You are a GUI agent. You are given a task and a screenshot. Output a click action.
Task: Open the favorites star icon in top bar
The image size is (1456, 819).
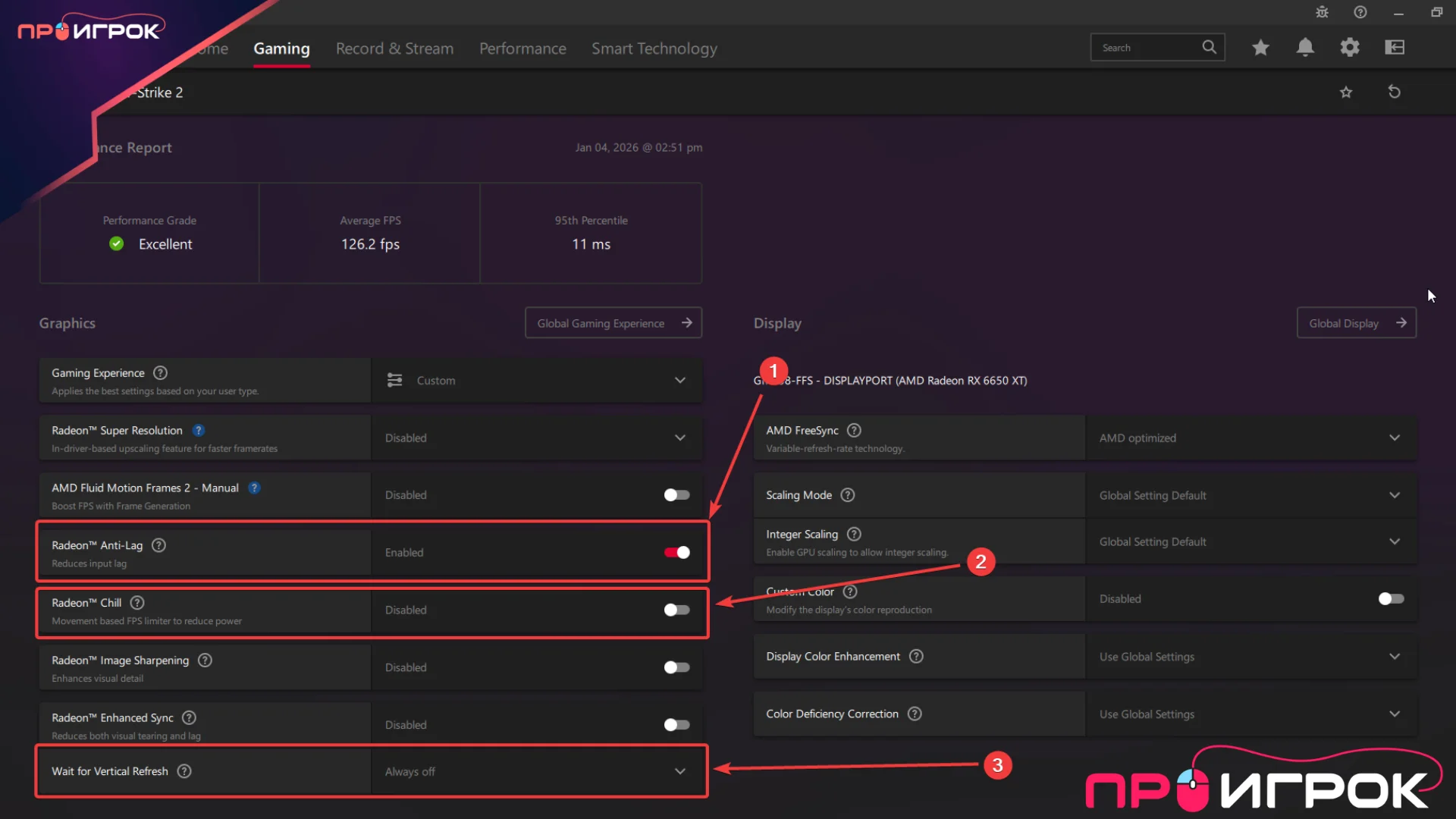1260,48
